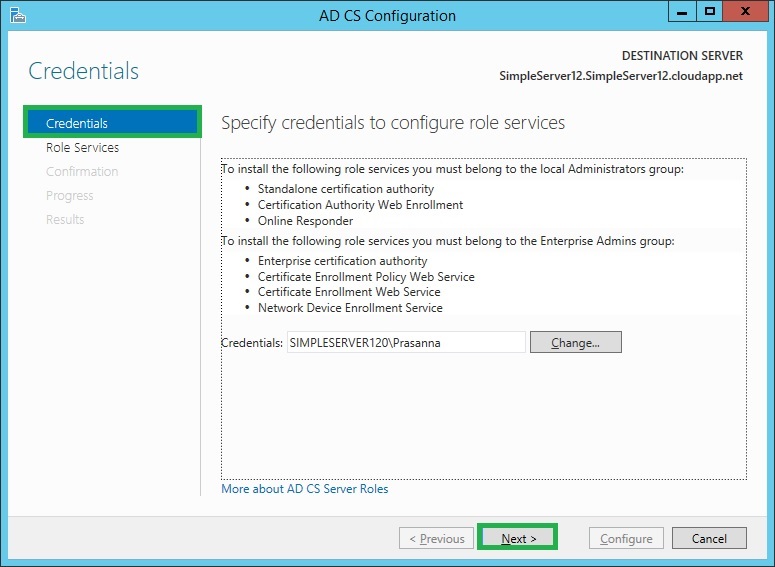Click the Configure button
The image size is (775, 567).
[626, 539]
